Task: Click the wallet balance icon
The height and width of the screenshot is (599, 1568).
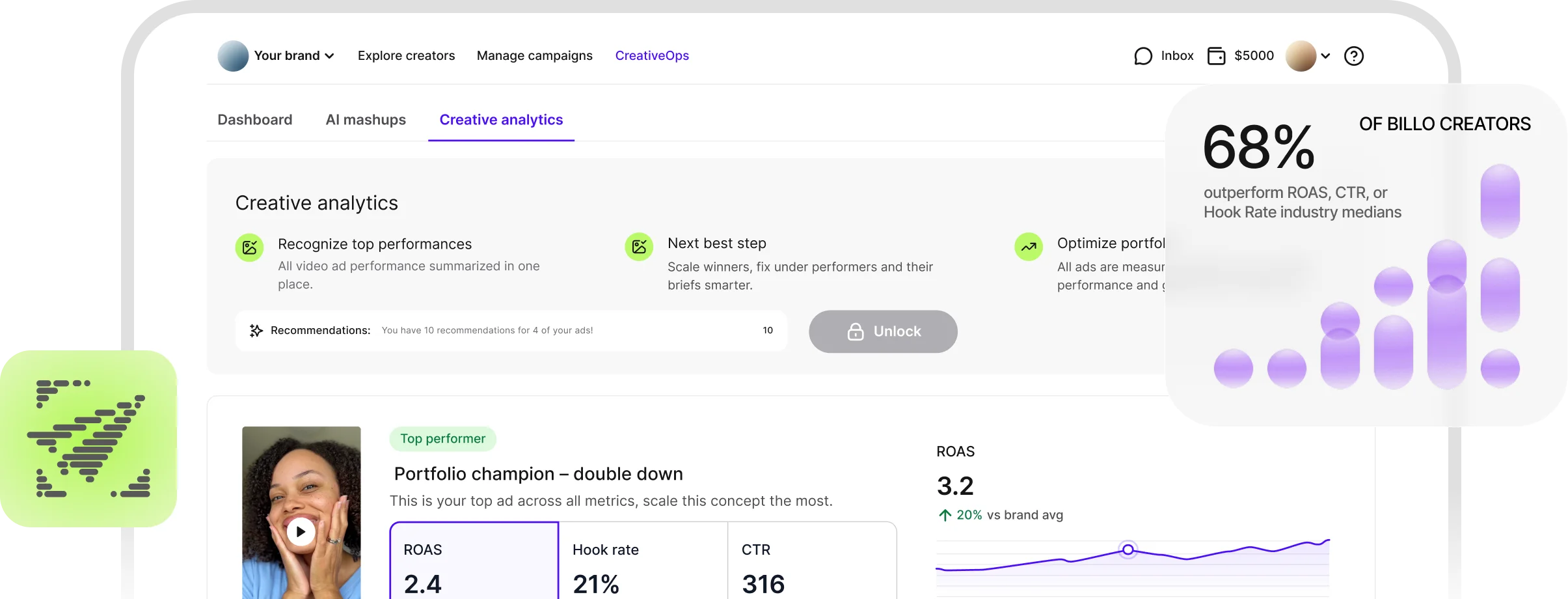Action: 1215,56
